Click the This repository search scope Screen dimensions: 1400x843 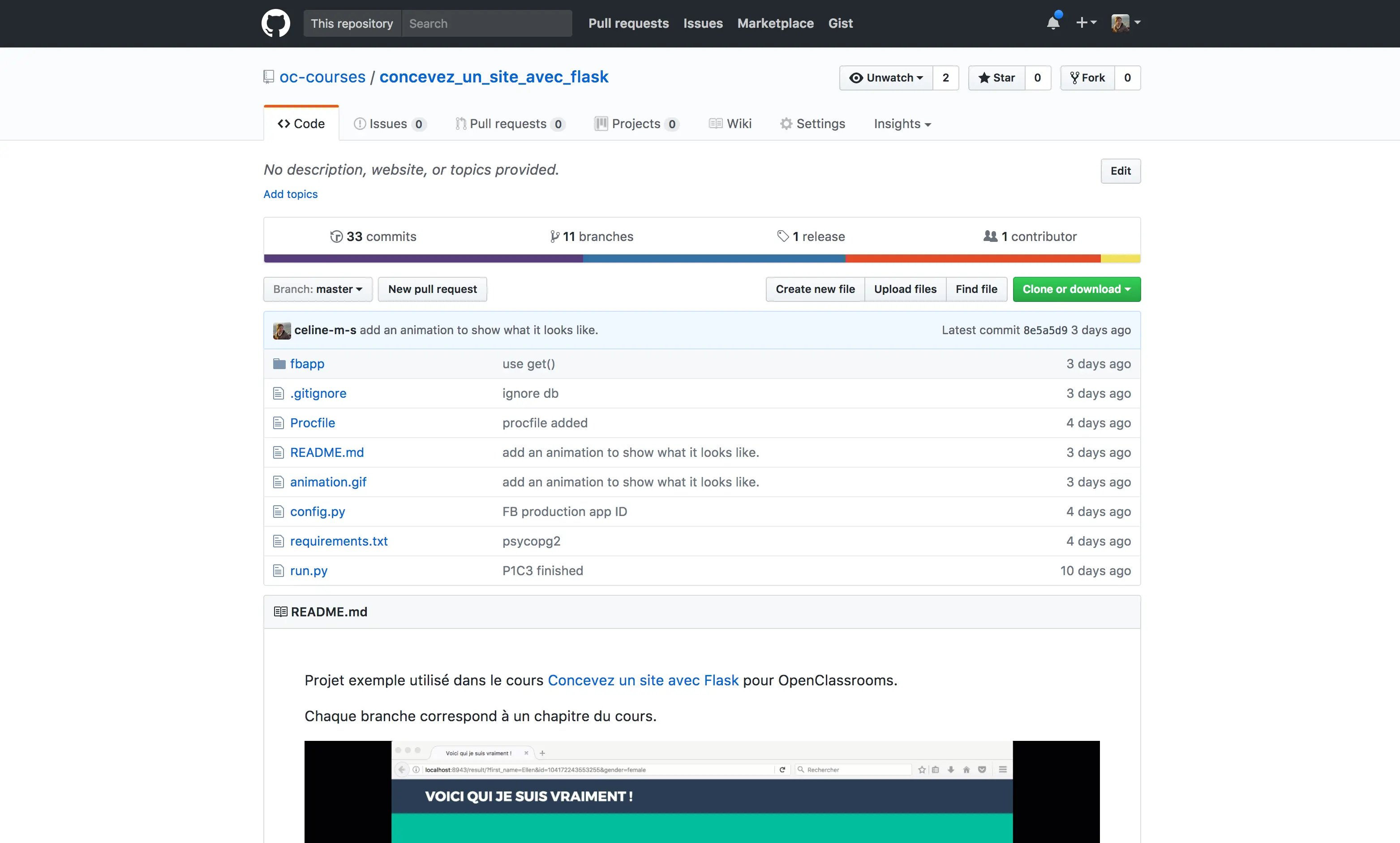point(352,23)
